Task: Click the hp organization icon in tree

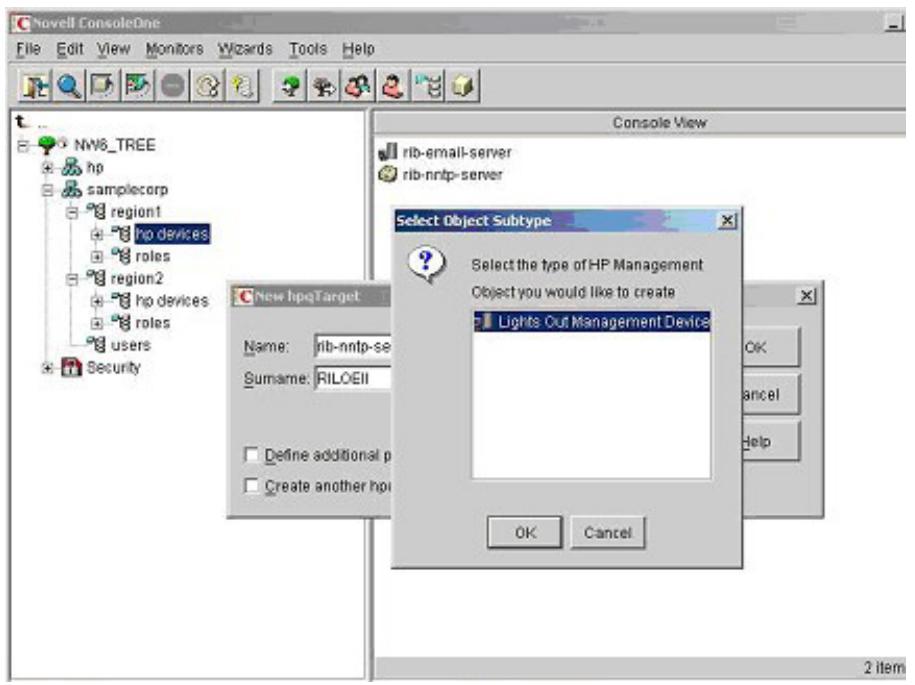Action: [x=72, y=167]
